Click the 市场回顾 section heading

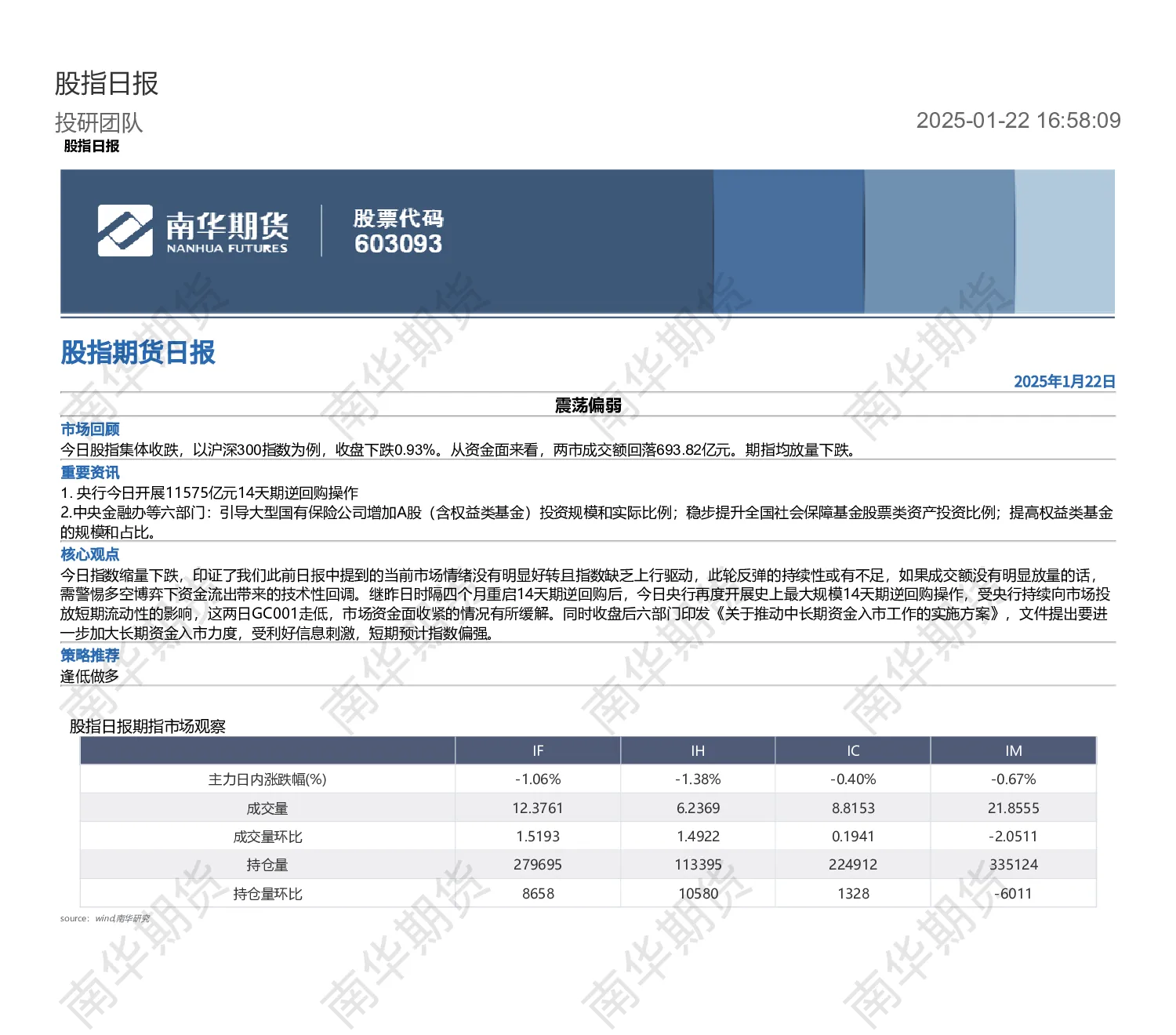90,429
